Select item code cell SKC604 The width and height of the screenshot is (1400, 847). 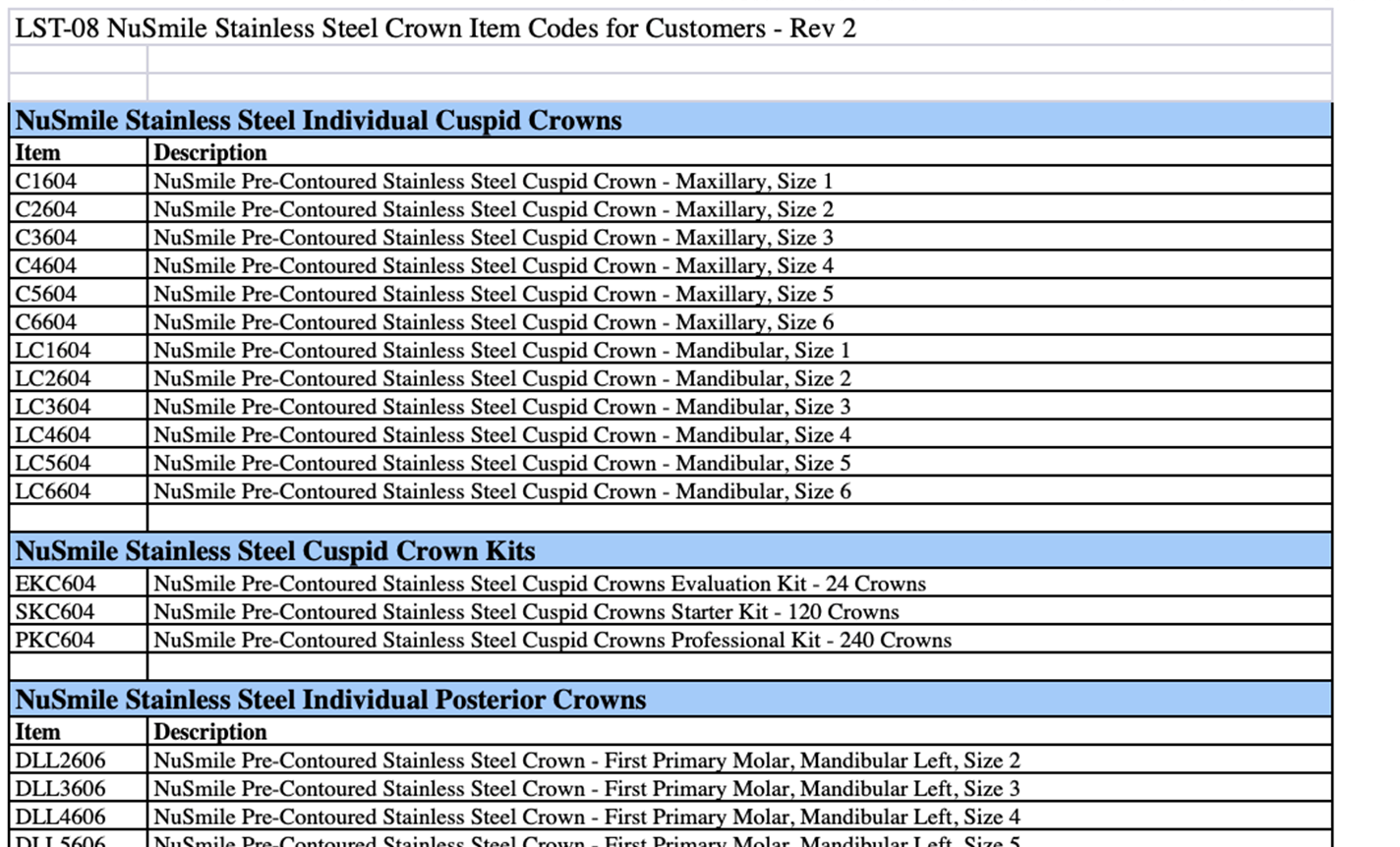coord(78,611)
